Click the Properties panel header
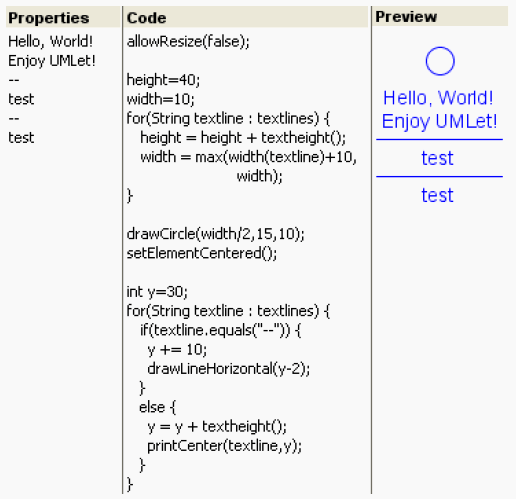 [x=63, y=17]
